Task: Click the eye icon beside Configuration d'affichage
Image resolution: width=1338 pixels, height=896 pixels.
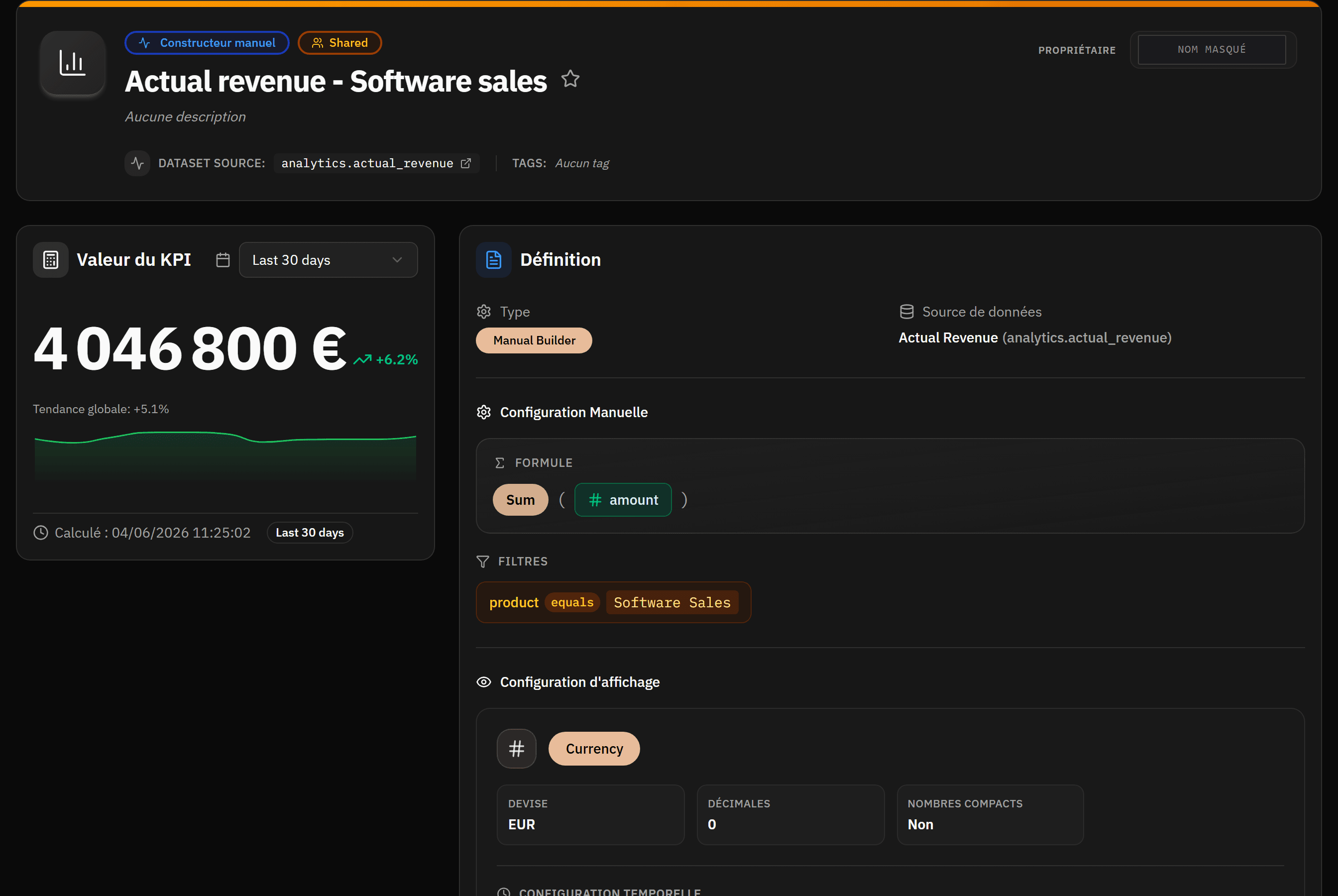Action: [484, 682]
